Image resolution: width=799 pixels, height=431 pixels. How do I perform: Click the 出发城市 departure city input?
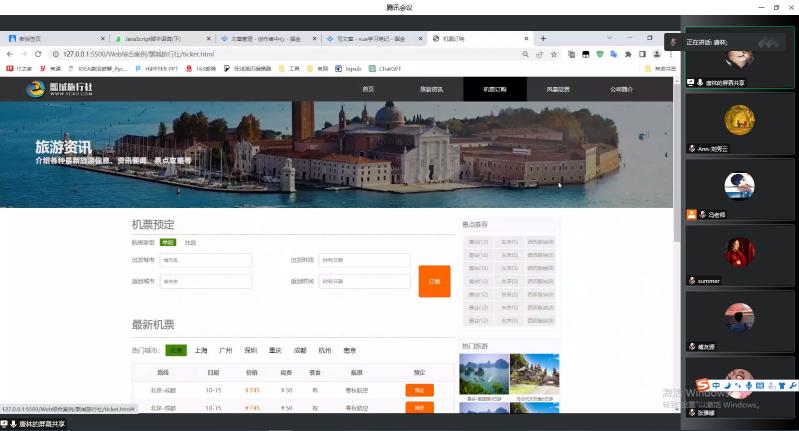pos(205,261)
